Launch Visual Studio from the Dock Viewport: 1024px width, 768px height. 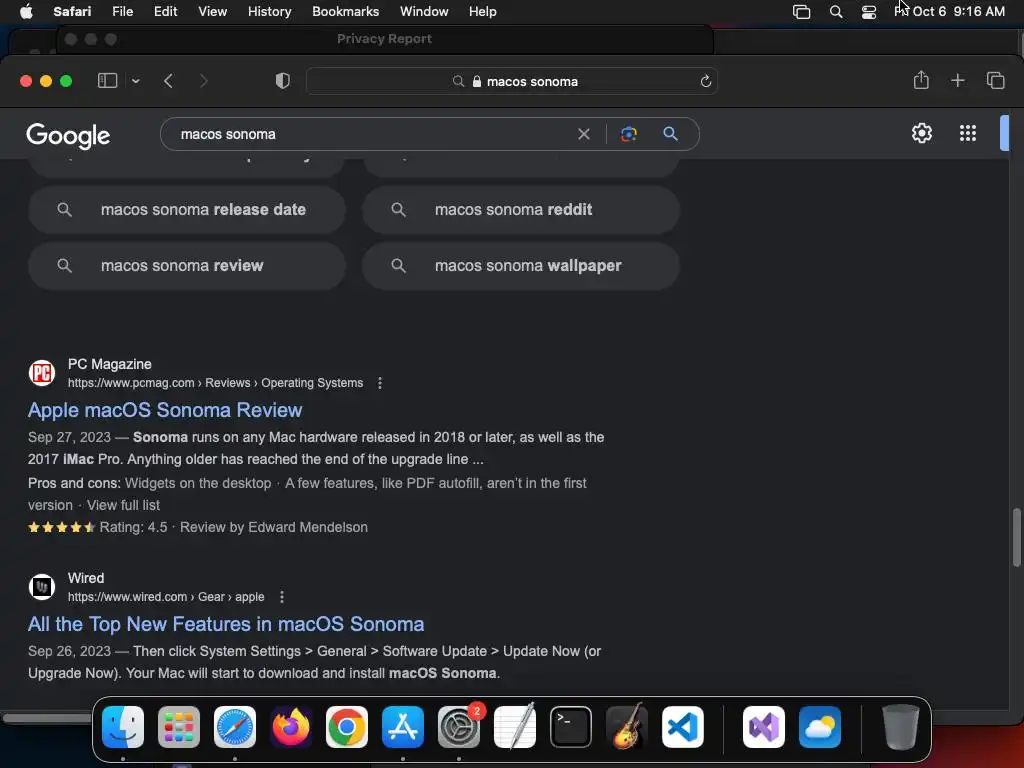(x=763, y=727)
